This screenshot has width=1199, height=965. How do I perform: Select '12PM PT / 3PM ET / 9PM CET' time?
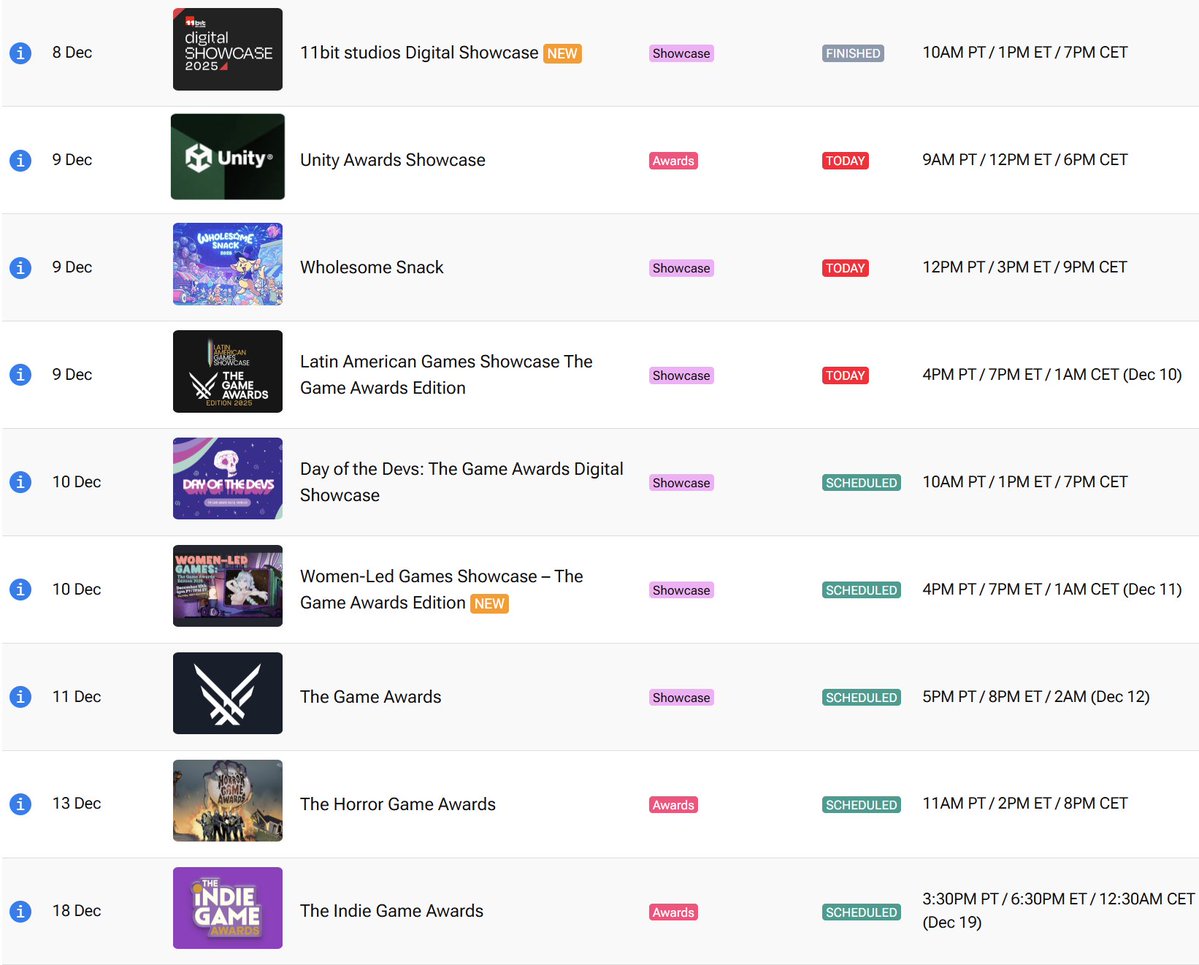pyautogui.click(x=1025, y=267)
